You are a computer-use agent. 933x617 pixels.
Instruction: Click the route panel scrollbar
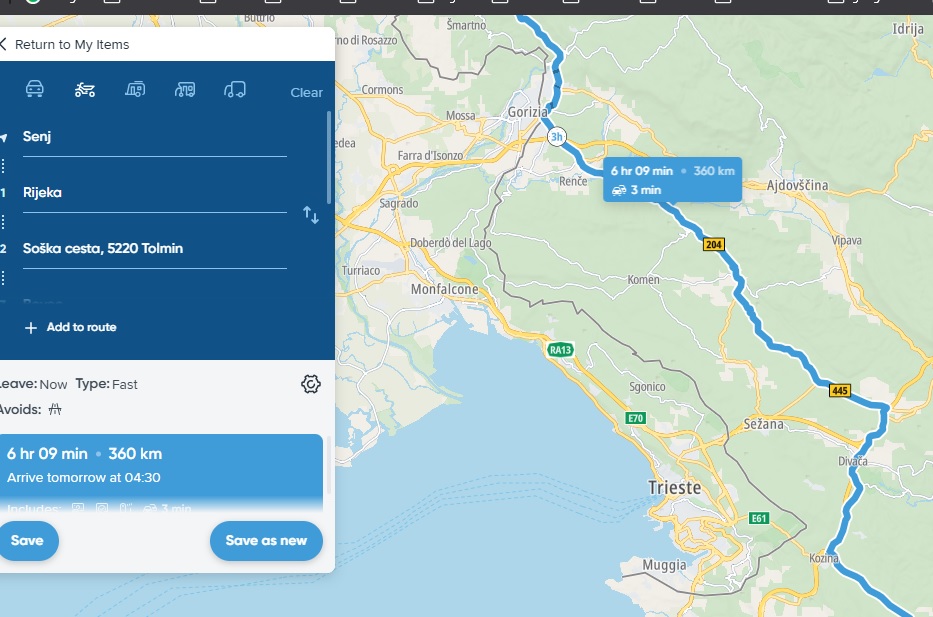point(329,158)
